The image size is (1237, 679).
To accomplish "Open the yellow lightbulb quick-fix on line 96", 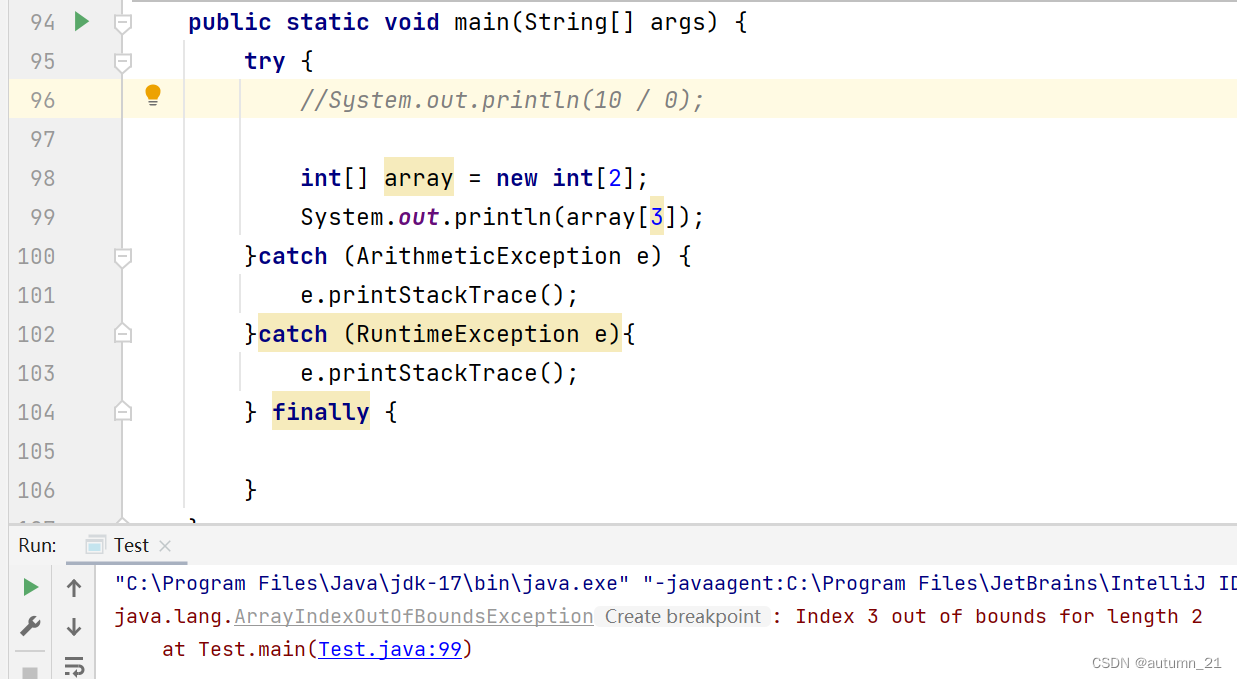I will [153, 95].
